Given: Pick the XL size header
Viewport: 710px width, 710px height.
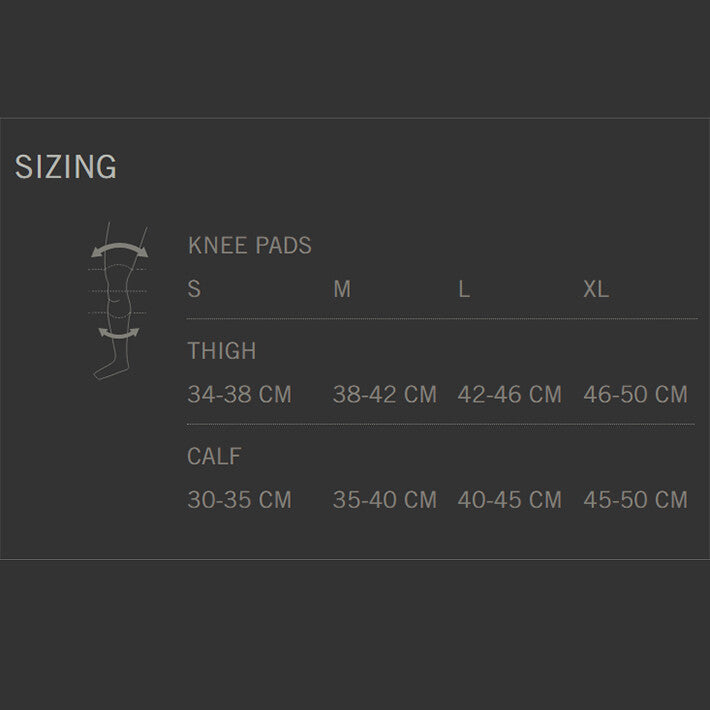Looking at the screenshot, I should coord(596,289).
